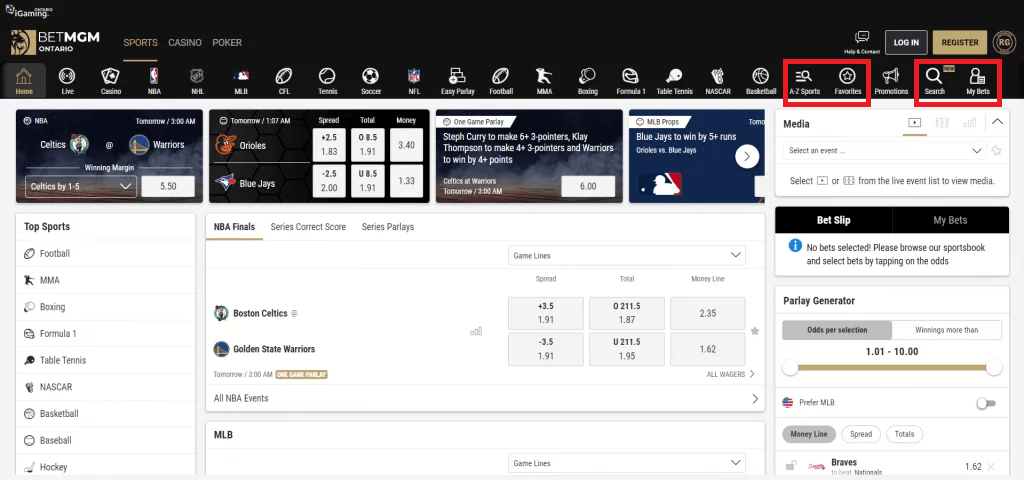Screen dimensions: 1024x480
Task: Click the BetMGM Ontario logo
Action: click(x=55, y=42)
